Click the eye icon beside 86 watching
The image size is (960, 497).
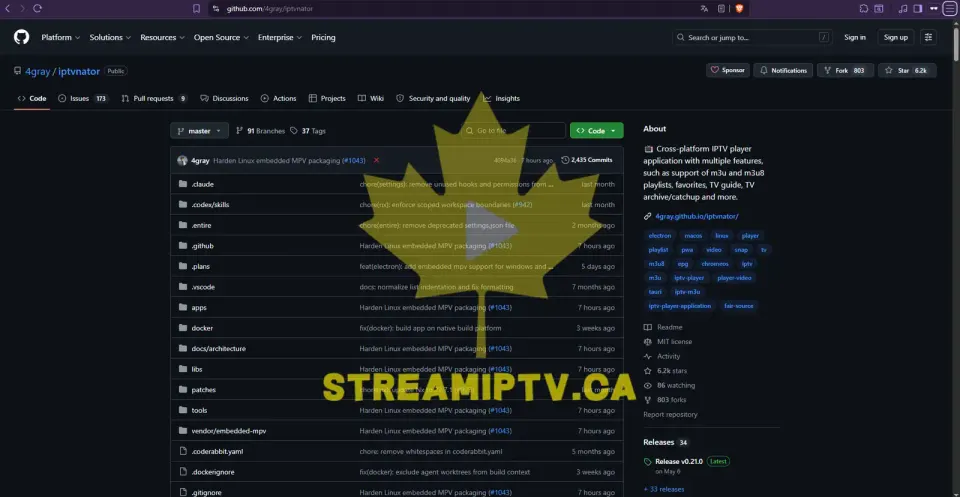[648, 386]
